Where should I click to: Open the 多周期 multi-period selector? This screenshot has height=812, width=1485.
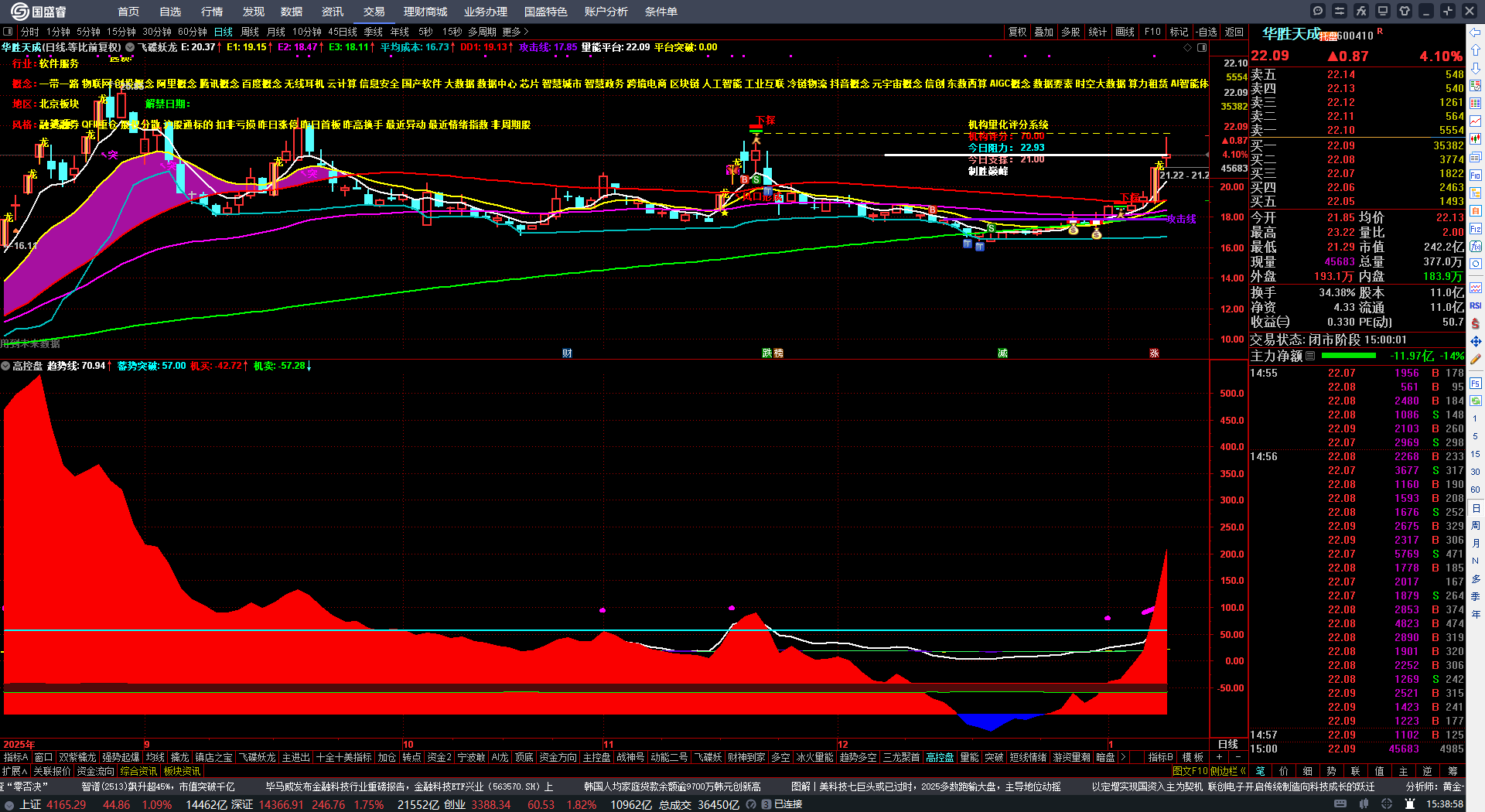point(482,32)
